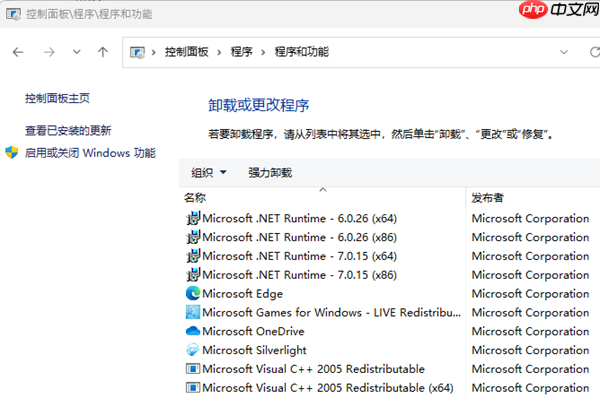Open 启用或关闭 Windows 功能 link
The height and width of the screenshot is (398, 600).
90,153
